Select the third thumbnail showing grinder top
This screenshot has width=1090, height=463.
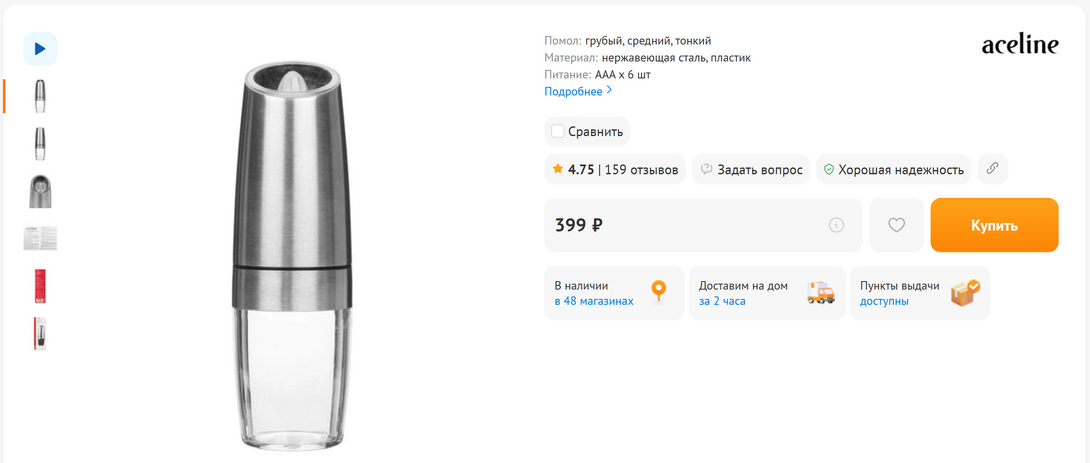(x=40, y=191)
